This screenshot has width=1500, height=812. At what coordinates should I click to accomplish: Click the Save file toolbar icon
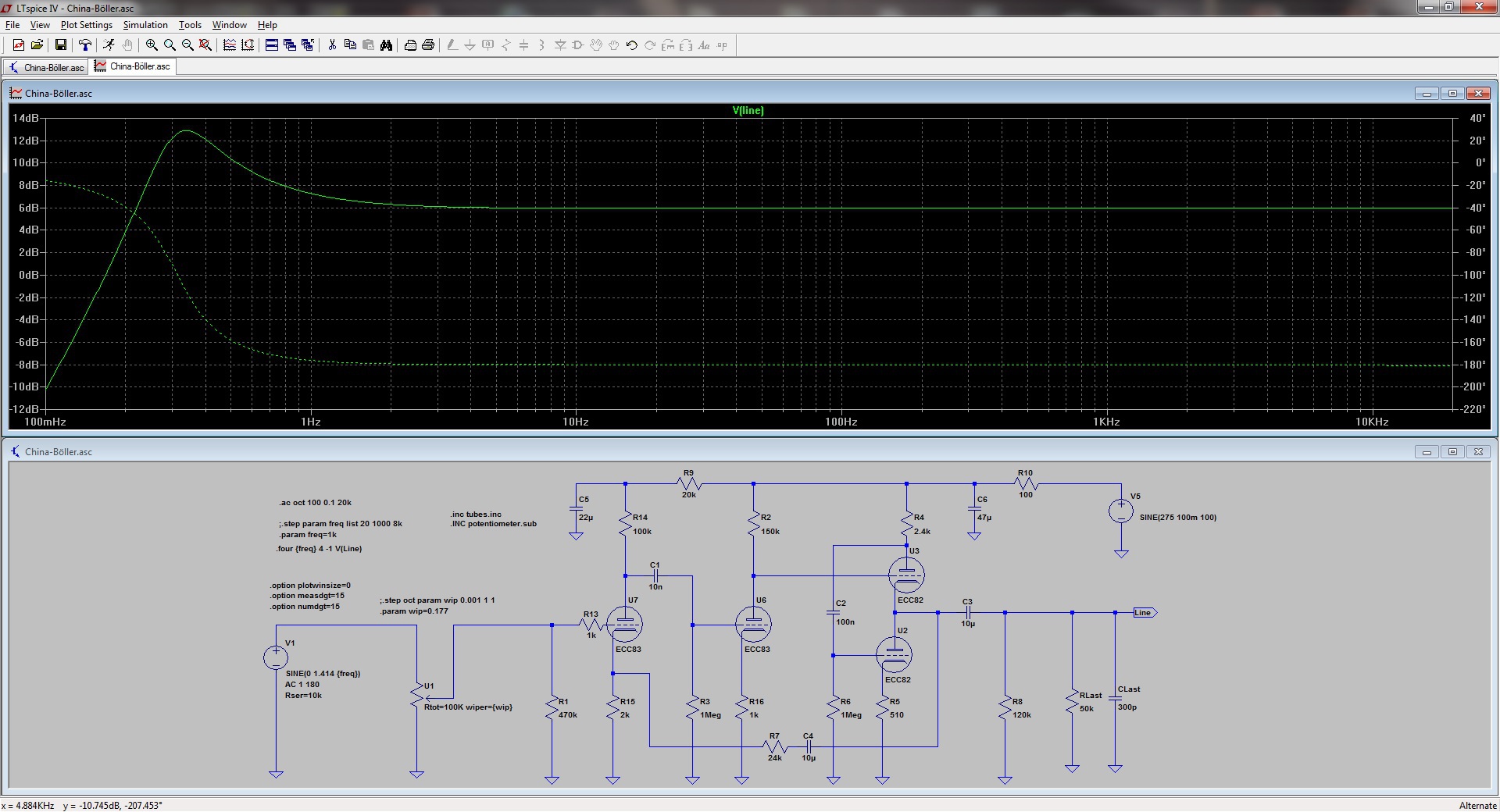60,45
